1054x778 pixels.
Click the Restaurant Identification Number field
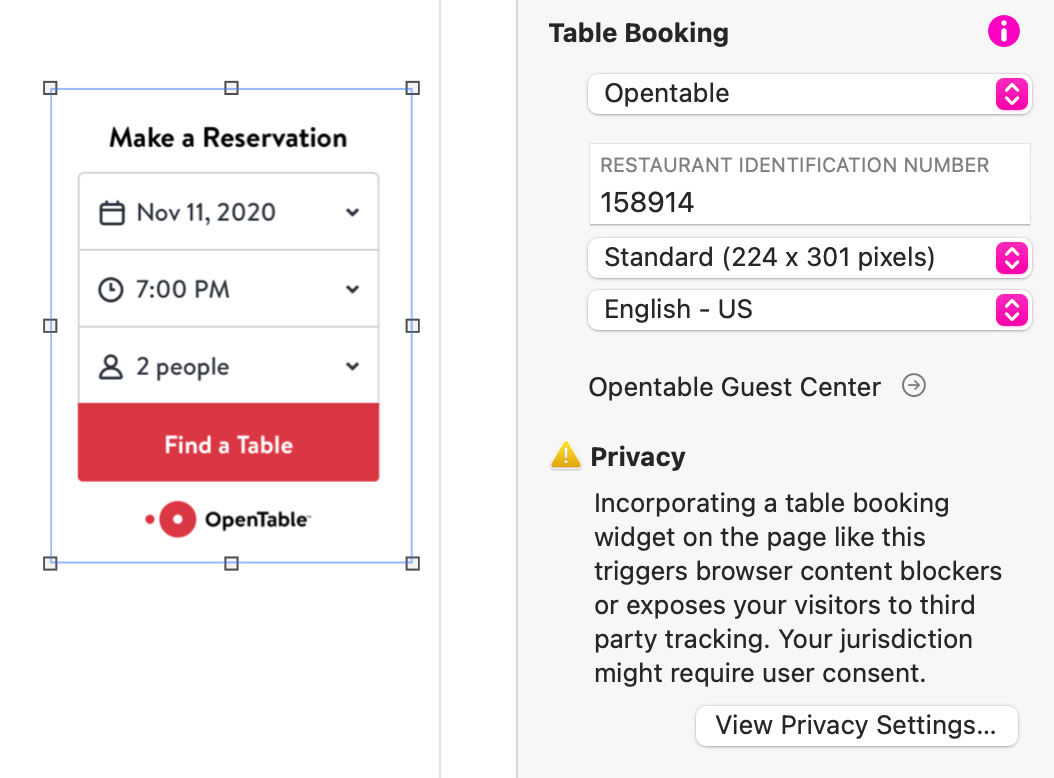(x=809, y=203)
